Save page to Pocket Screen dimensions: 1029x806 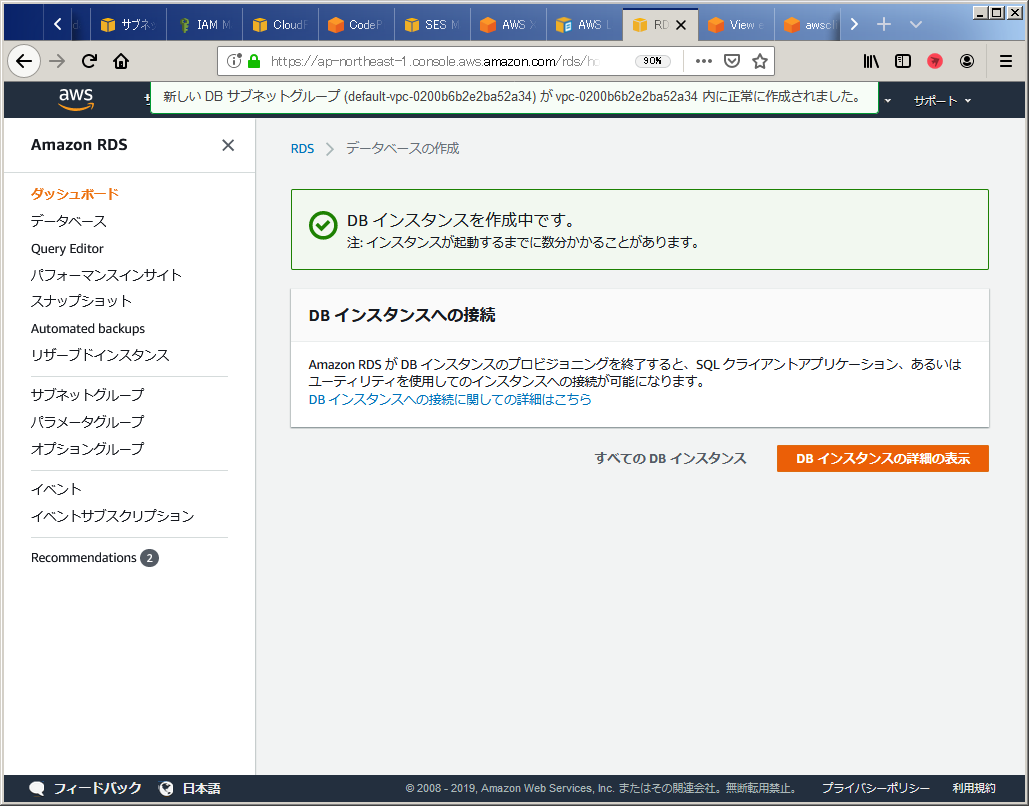[x=732, y=61]
